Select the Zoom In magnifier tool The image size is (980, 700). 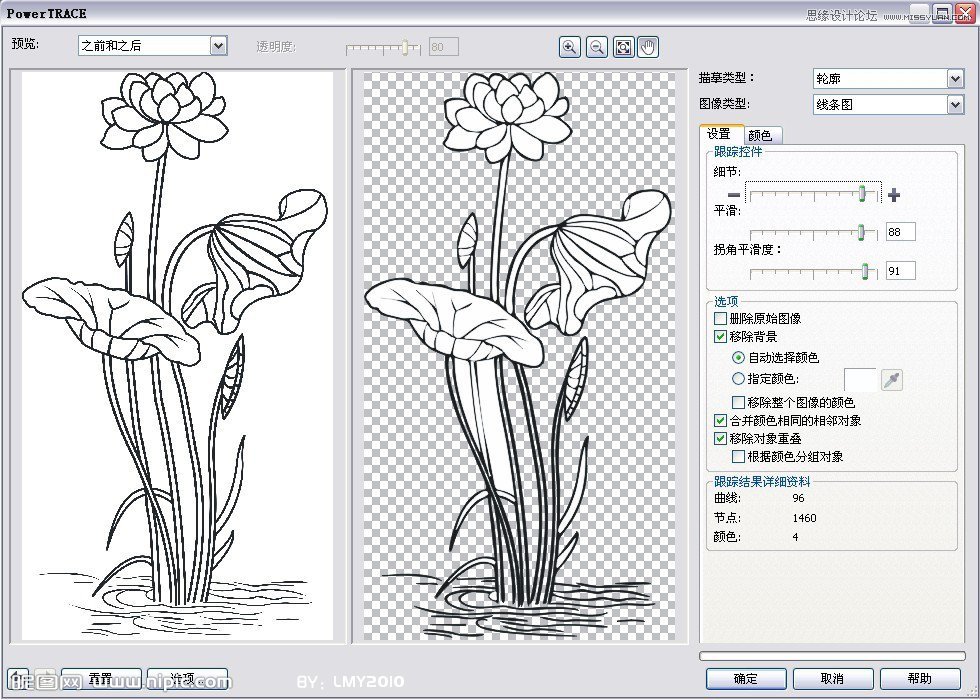coord(570,46)
